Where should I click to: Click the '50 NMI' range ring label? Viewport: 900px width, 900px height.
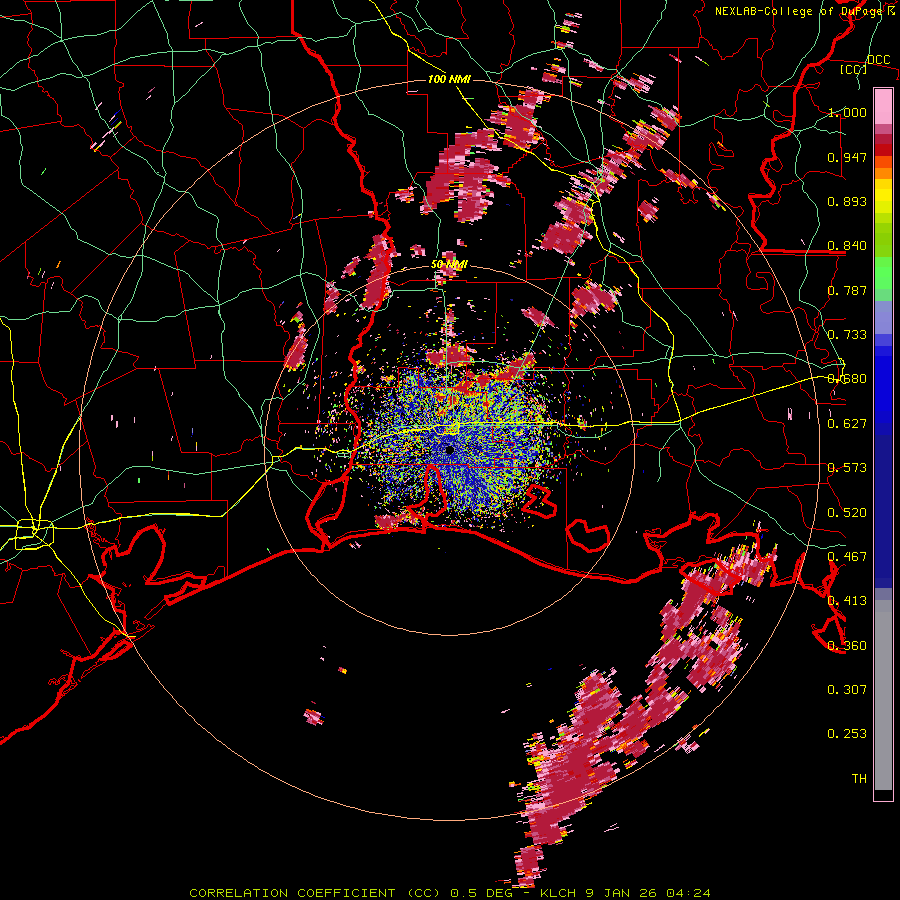pyautogui.click(x=449, y=265)
